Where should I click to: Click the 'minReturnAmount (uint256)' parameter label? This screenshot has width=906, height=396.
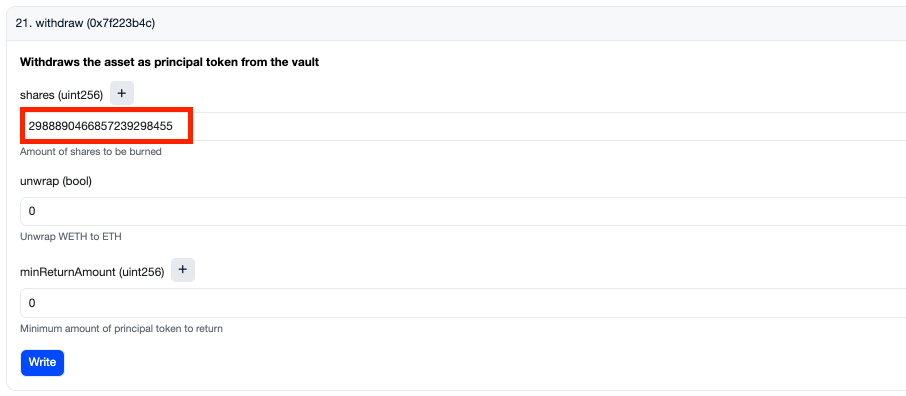(x=92, y=271)
